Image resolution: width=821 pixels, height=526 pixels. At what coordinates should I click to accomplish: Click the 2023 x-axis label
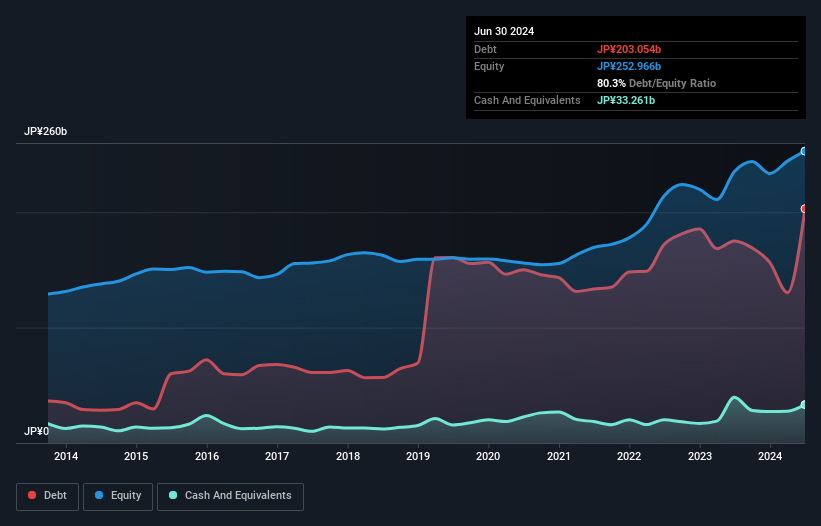click(x=700, y=456)
